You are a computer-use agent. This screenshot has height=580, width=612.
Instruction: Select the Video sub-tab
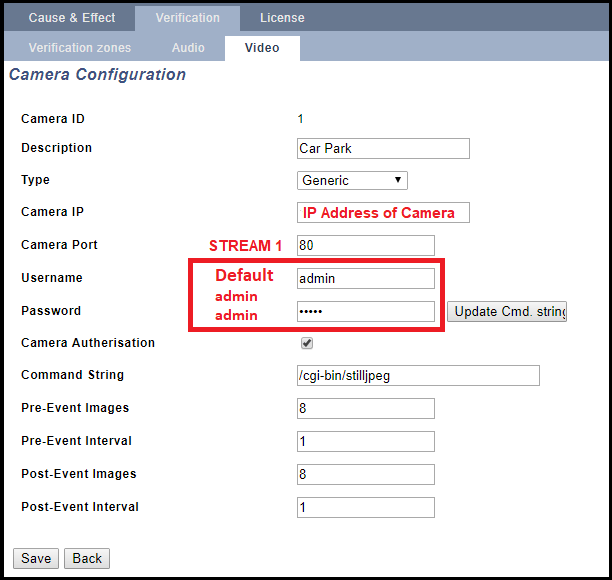pos(262,48)
